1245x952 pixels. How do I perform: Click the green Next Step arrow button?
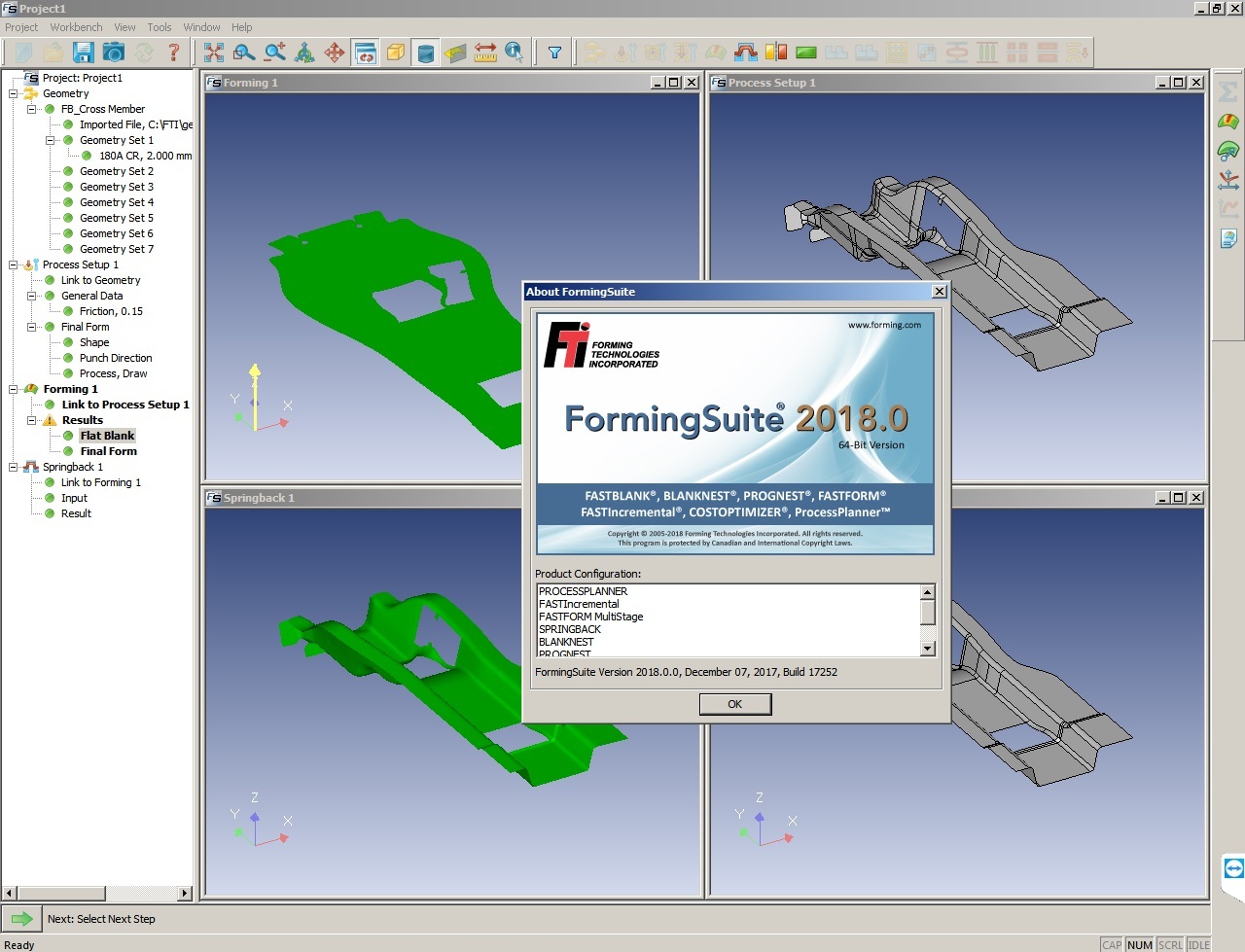(21, 918)
